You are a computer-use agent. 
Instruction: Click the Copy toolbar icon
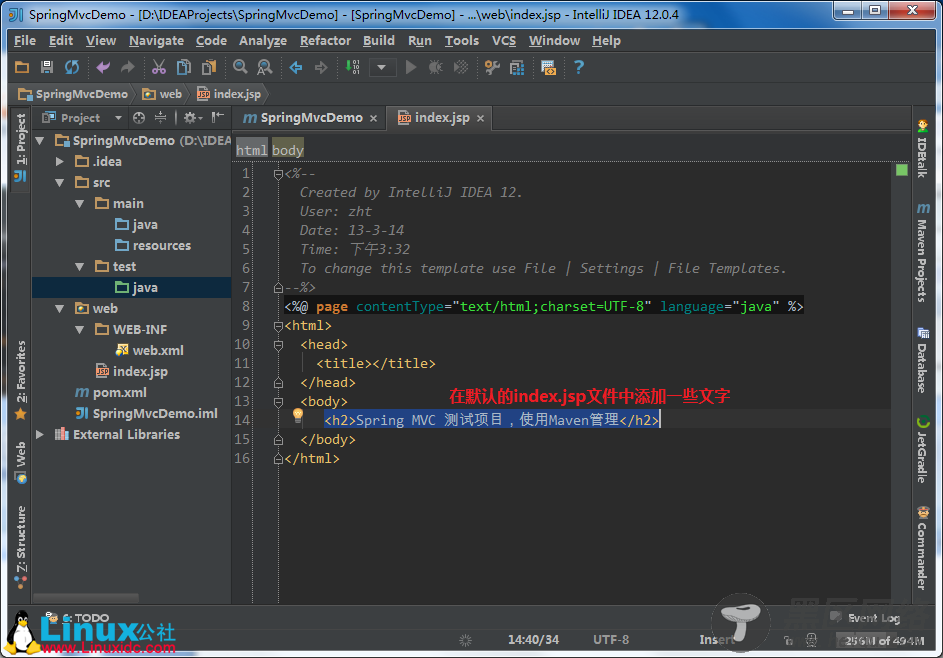(x=183, y=67)
